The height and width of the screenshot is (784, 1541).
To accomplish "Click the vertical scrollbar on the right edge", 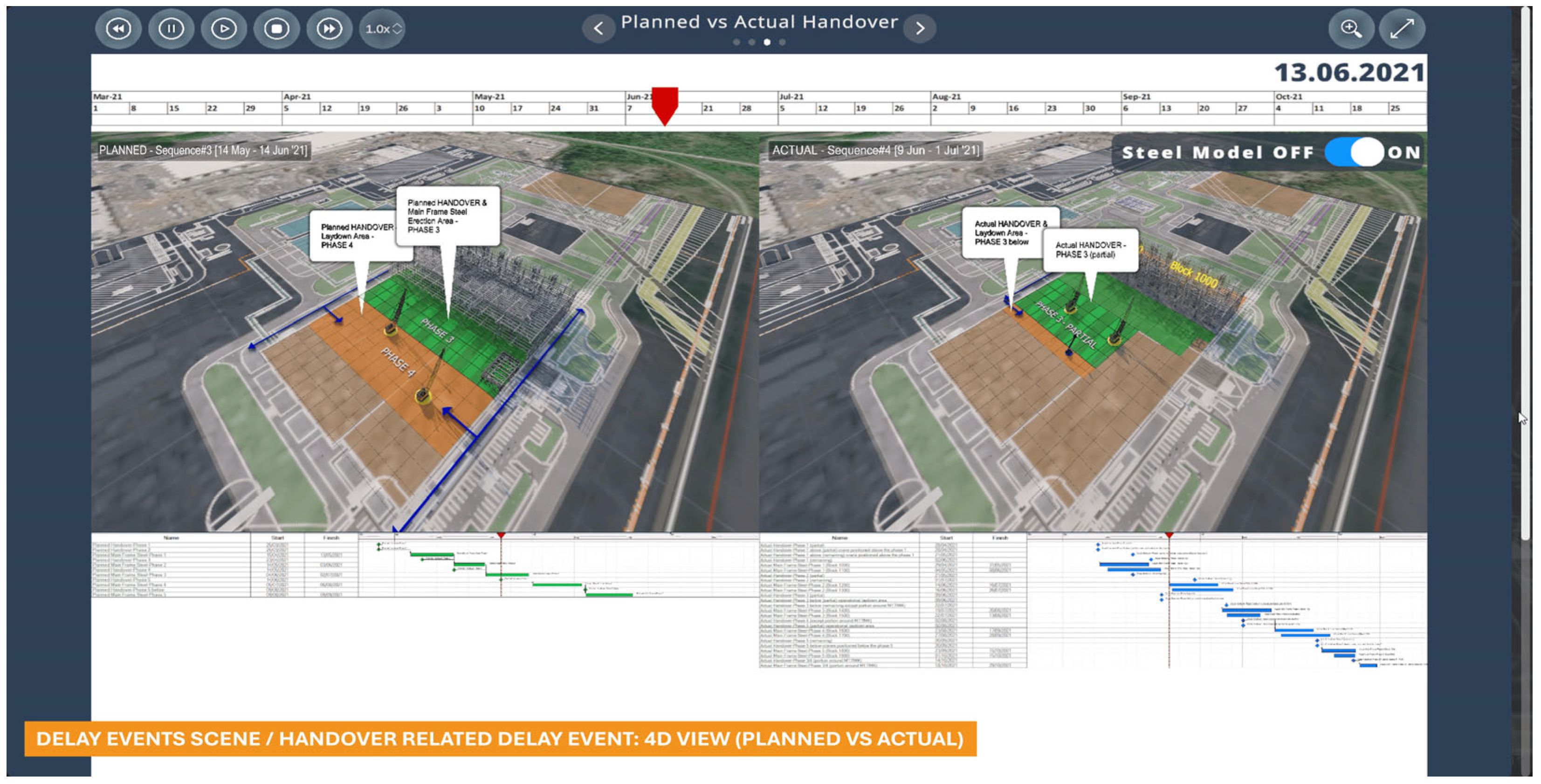I will coord(1525,269).
